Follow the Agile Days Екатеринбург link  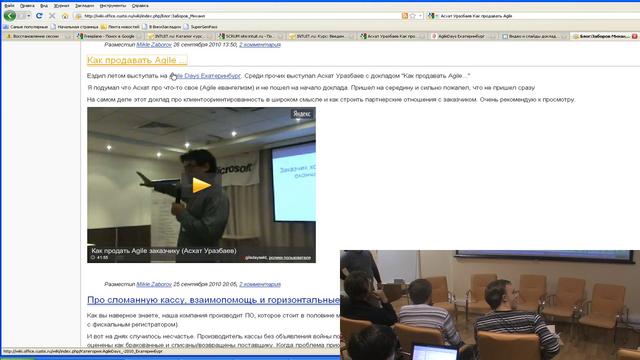[205, 76]
